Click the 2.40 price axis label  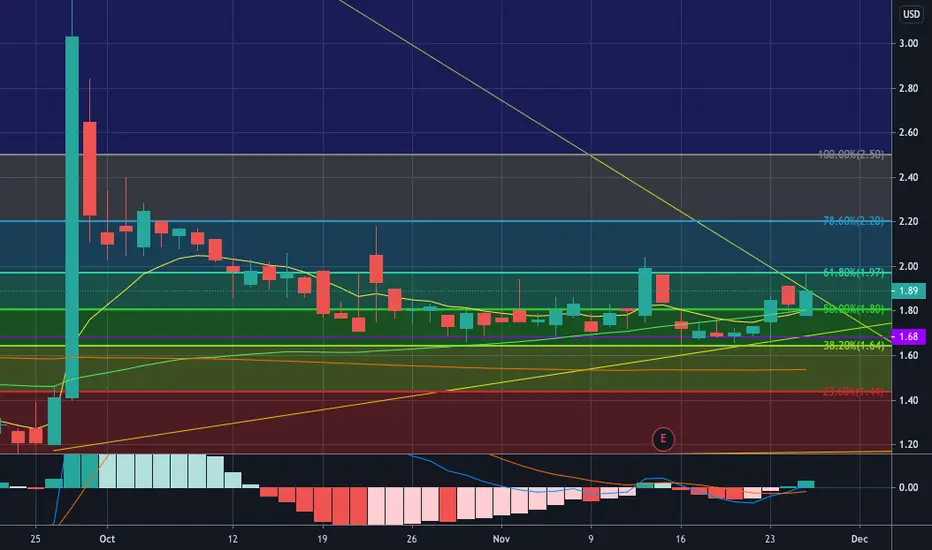(x=908, y=177)
